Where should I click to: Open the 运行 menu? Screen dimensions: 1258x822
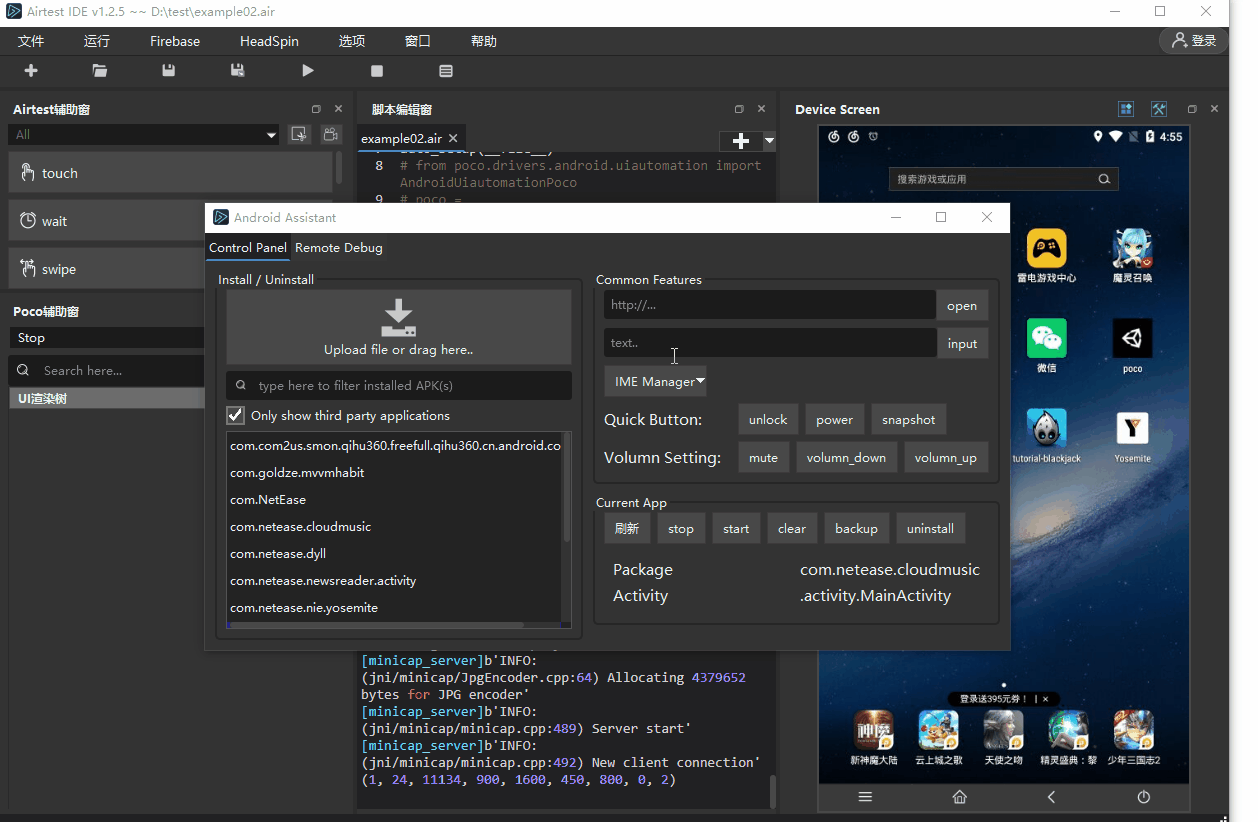[x=97, y=41]
